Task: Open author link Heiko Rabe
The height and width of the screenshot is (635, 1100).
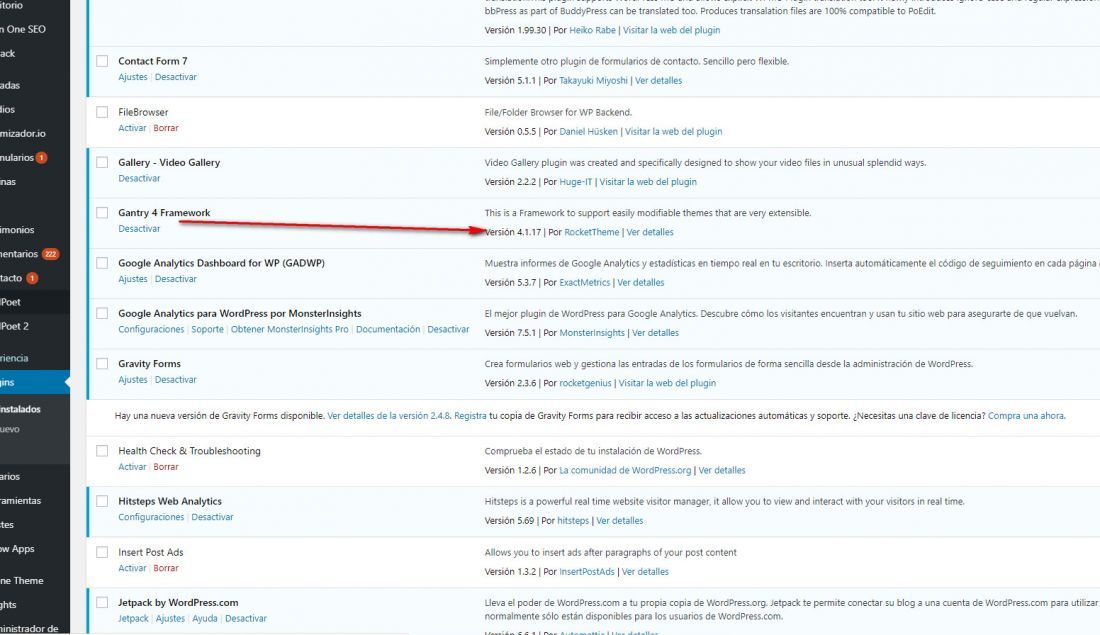Action: (592, 30)
